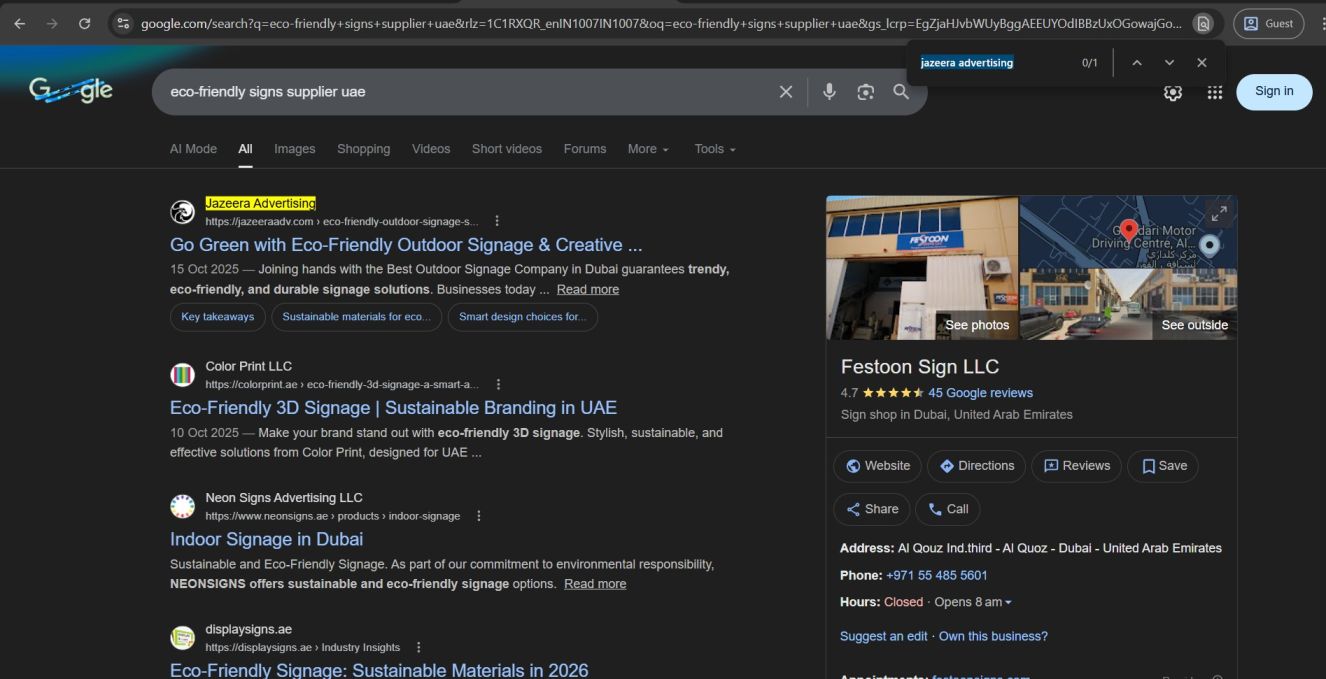1326x679 pixels.
Task: Switch to the Shopping tab
Action: [x=363, y=149]
